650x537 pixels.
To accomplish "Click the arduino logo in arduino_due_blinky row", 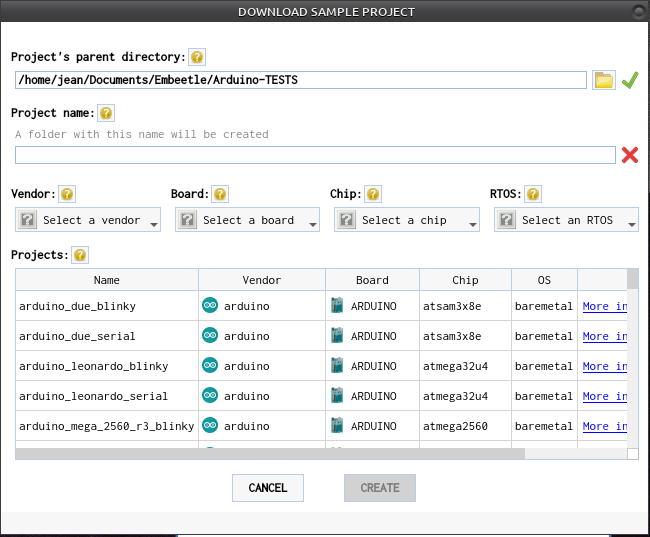I will pyautogui.click(x=210, y=305).
